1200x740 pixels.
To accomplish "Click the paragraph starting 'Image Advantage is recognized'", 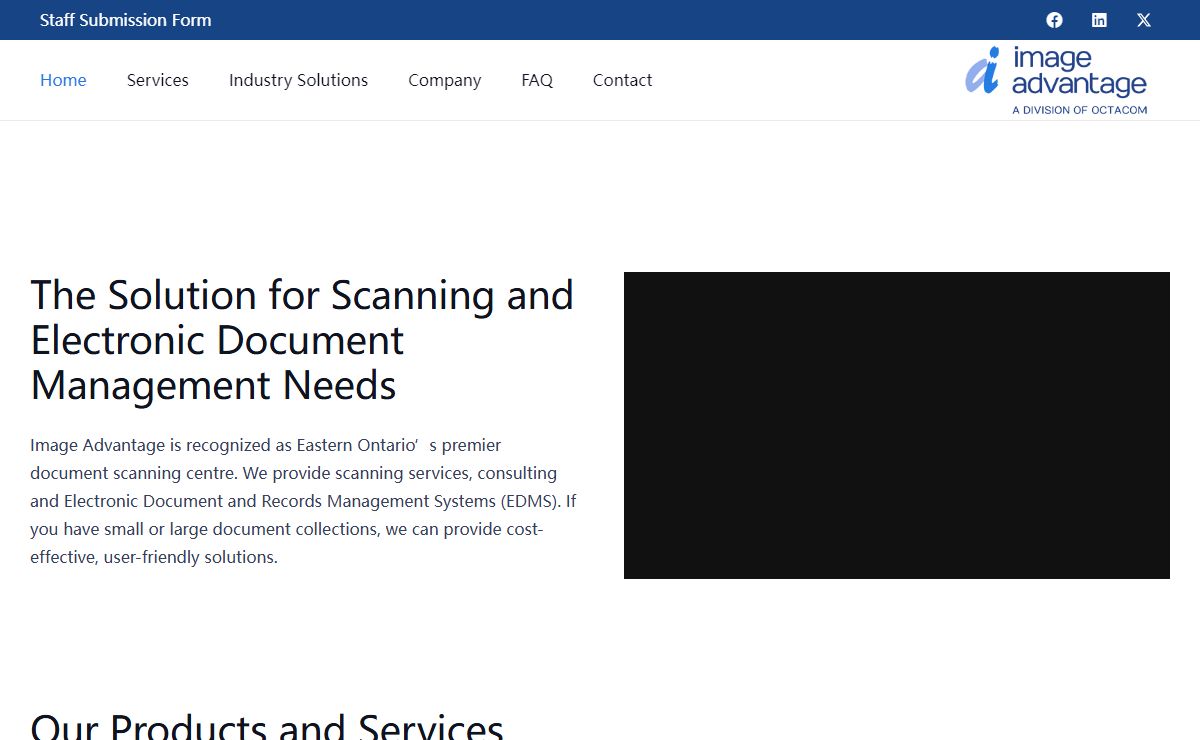I will (x=304, y=501).
